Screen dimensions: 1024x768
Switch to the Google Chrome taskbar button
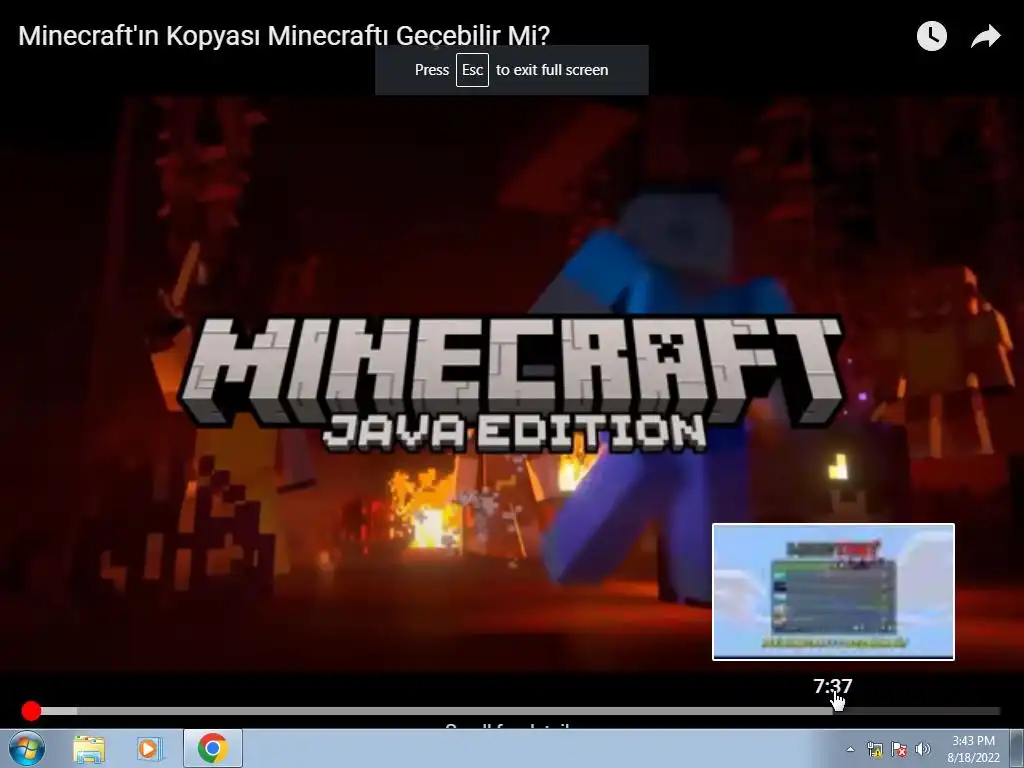point(212,748)
